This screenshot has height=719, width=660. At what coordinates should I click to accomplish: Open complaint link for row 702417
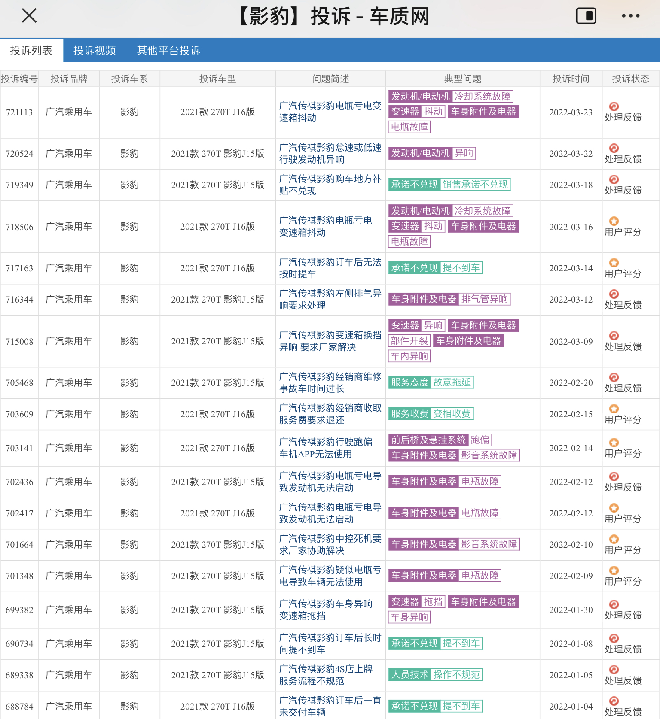330,513
